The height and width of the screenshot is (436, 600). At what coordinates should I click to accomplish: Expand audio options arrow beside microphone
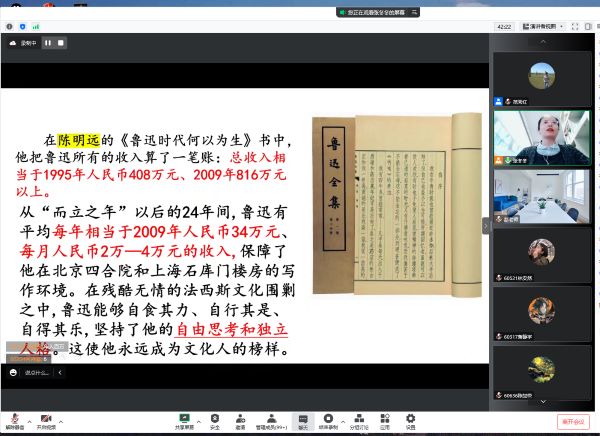[30, 417]
